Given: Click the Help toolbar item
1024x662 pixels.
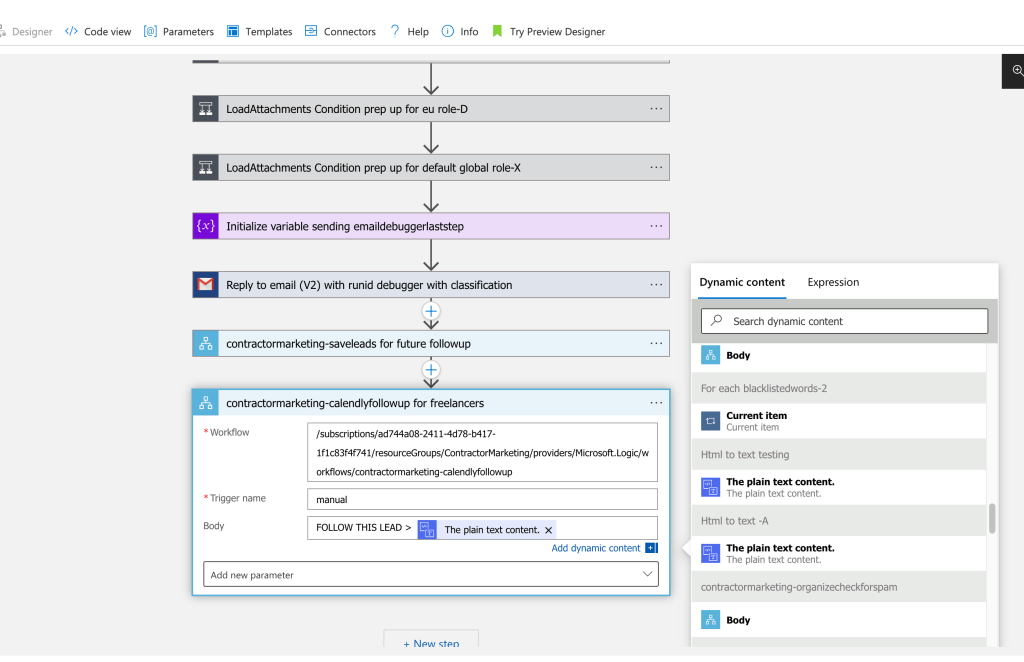Looking at the screenshot, I should (x=409, y=31).
